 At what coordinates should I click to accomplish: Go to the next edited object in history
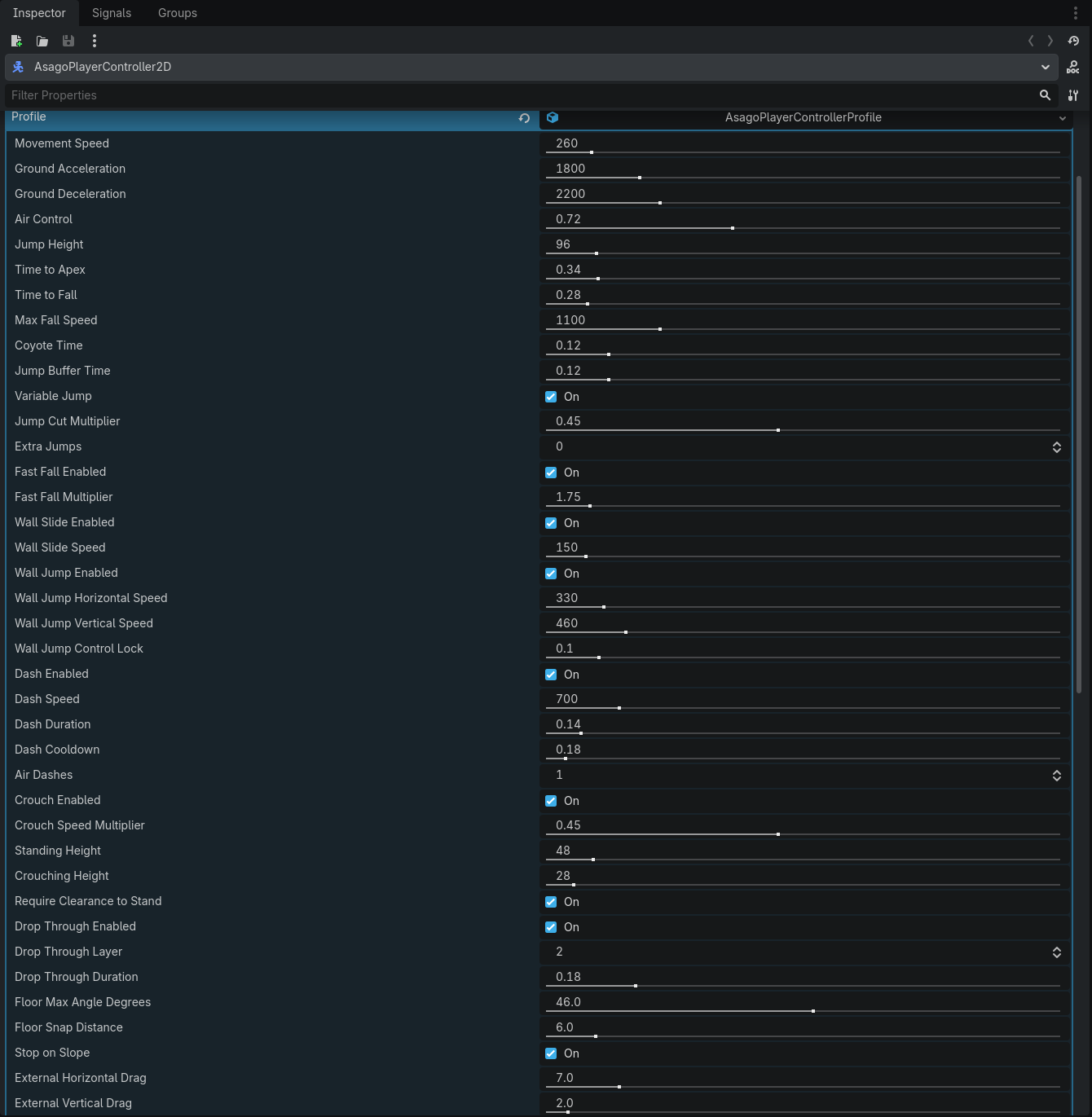pos(1050,41)
